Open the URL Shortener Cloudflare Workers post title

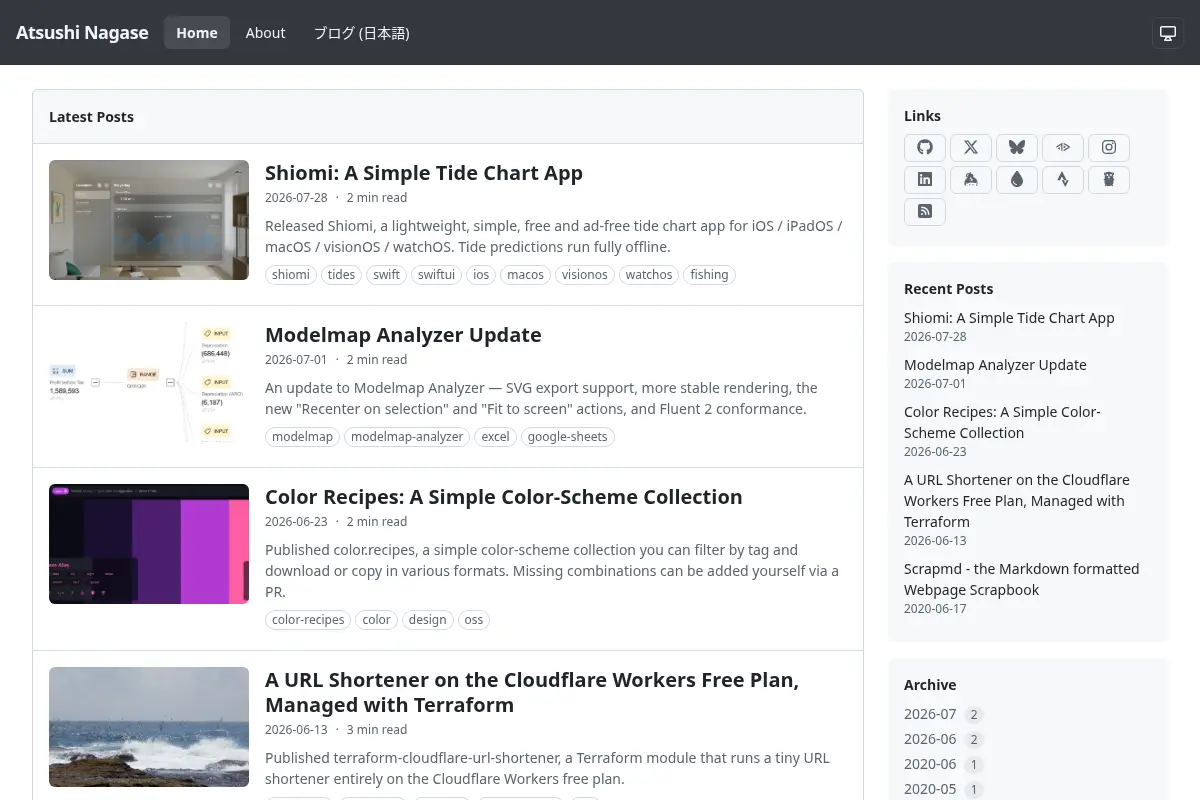(x=532, y=692)
